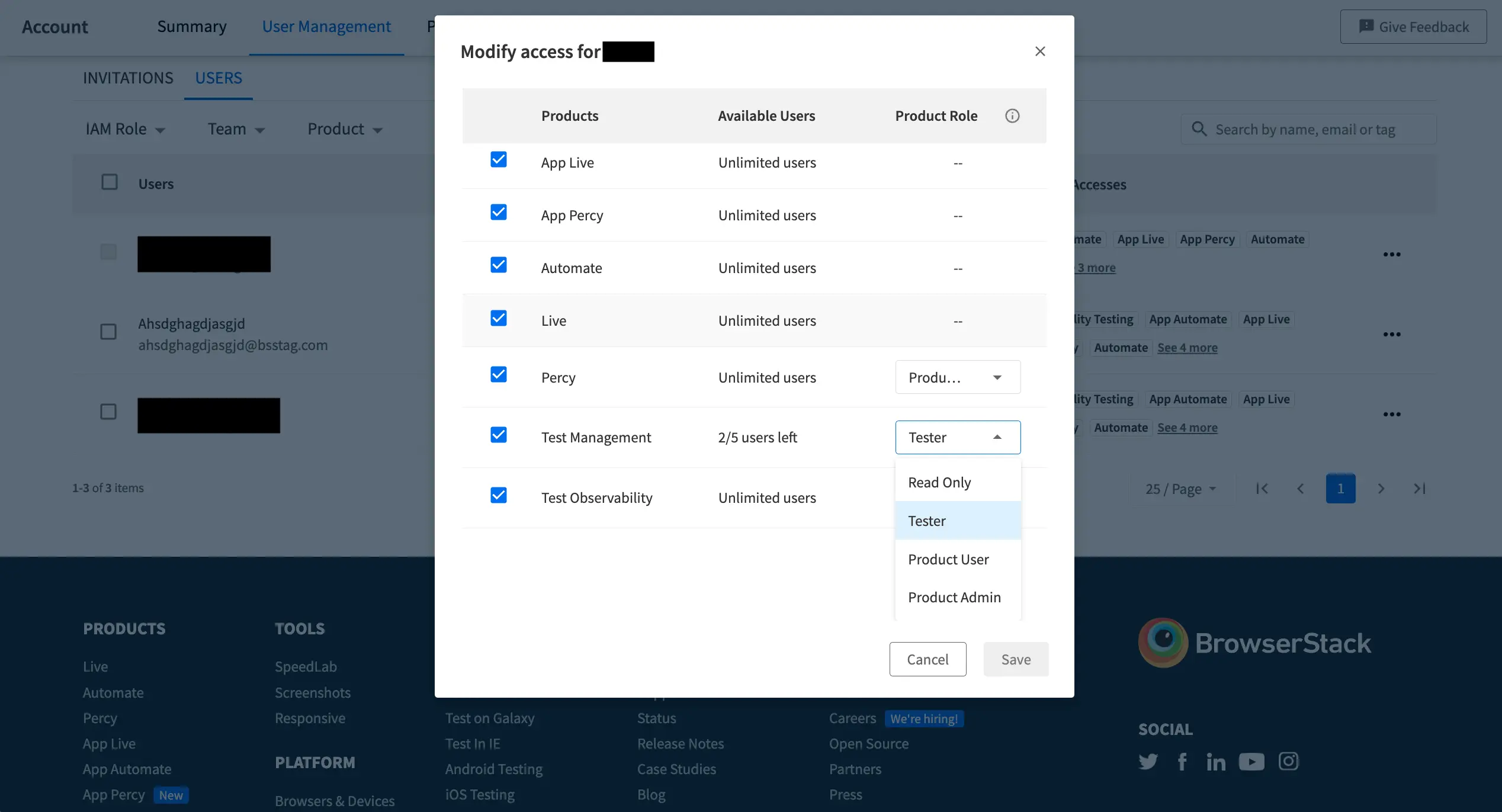Close the Modify access dialog
Viewport: 1502px width, 812px height.
tap(1040, 52)
